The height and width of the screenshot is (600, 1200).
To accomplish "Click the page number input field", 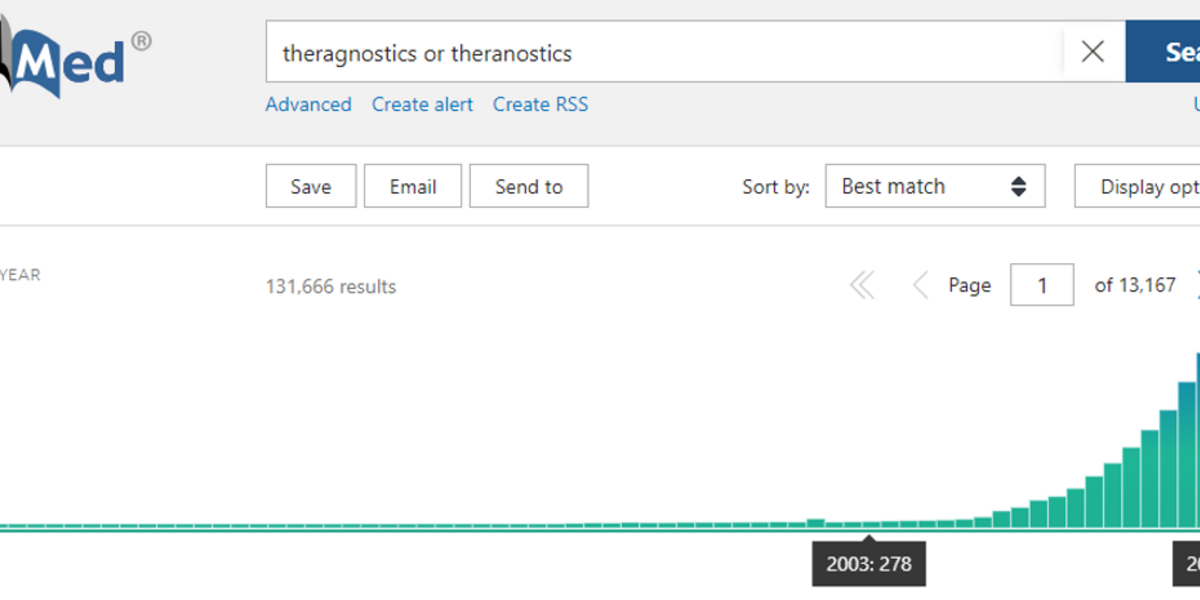I will [x=1041, y=286].
